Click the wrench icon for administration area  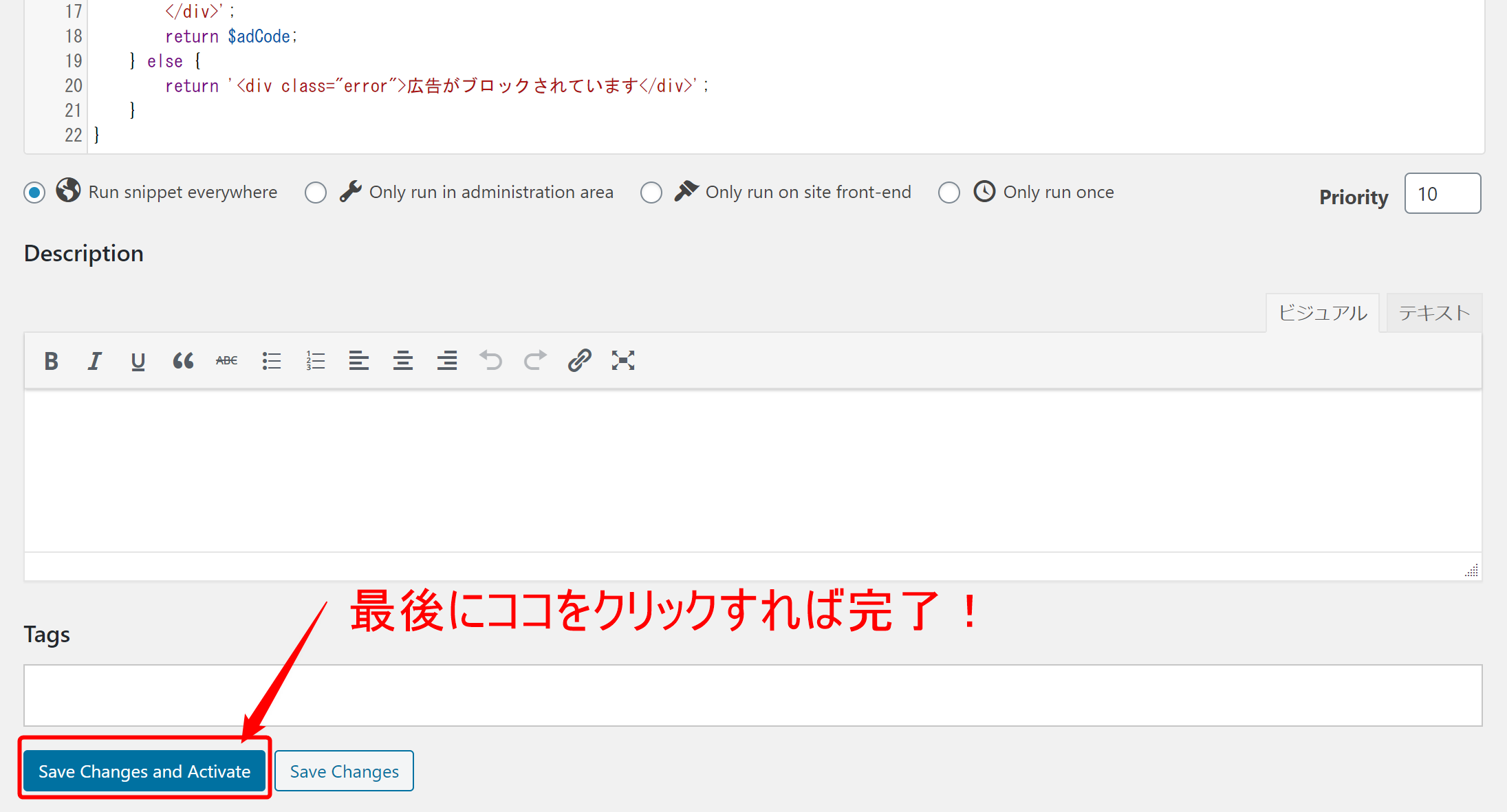click(351, 191)
